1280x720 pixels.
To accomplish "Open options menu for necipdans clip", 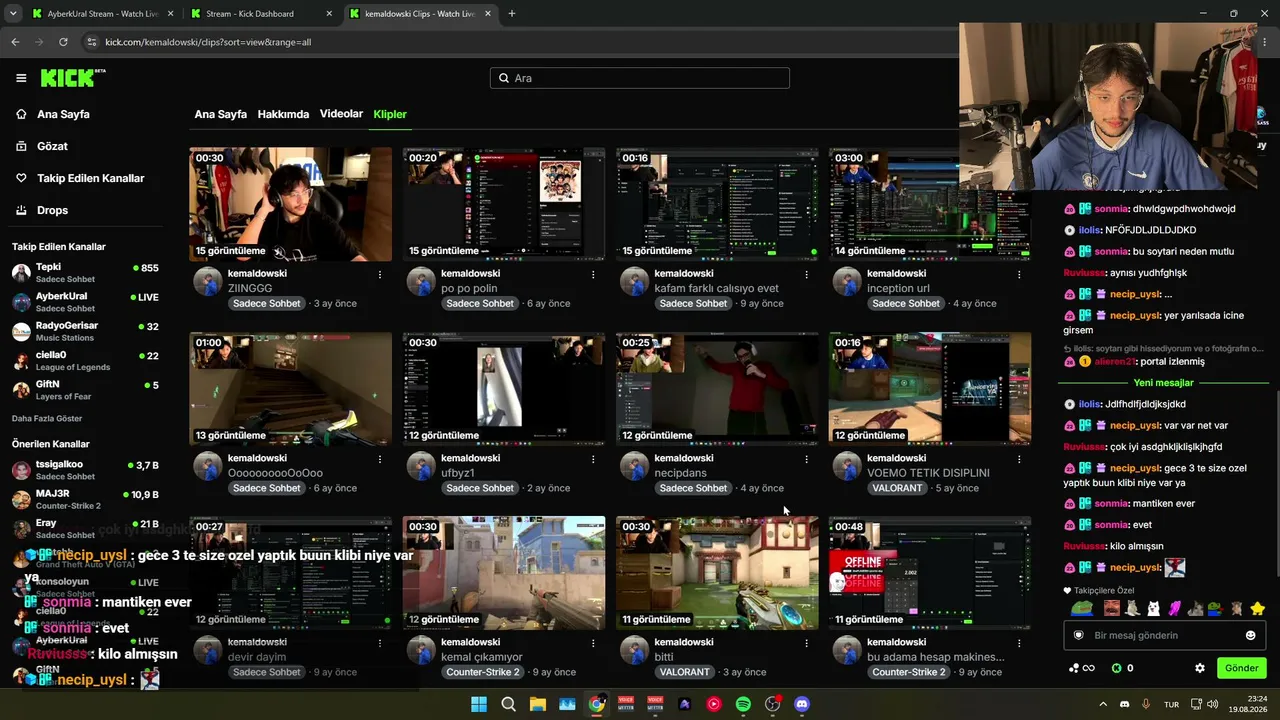I will pyautogui.click(x=806, y=459).
